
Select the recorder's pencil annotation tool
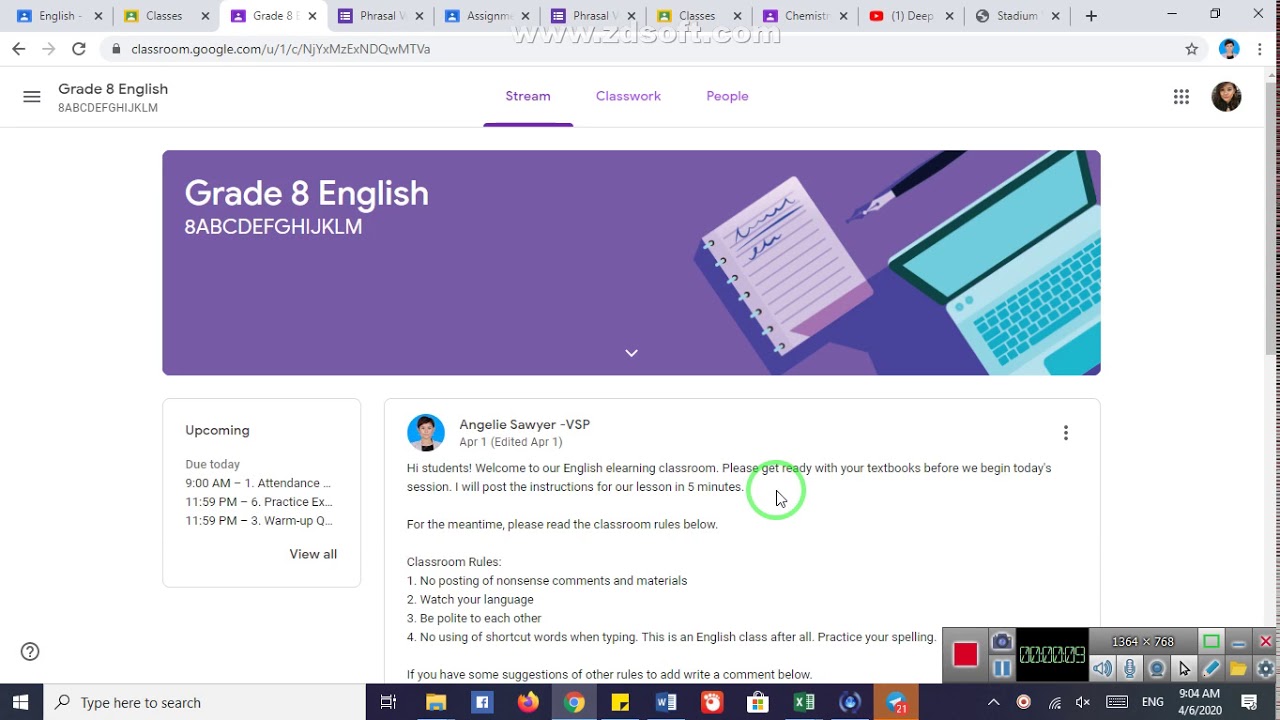(1211, 668)
